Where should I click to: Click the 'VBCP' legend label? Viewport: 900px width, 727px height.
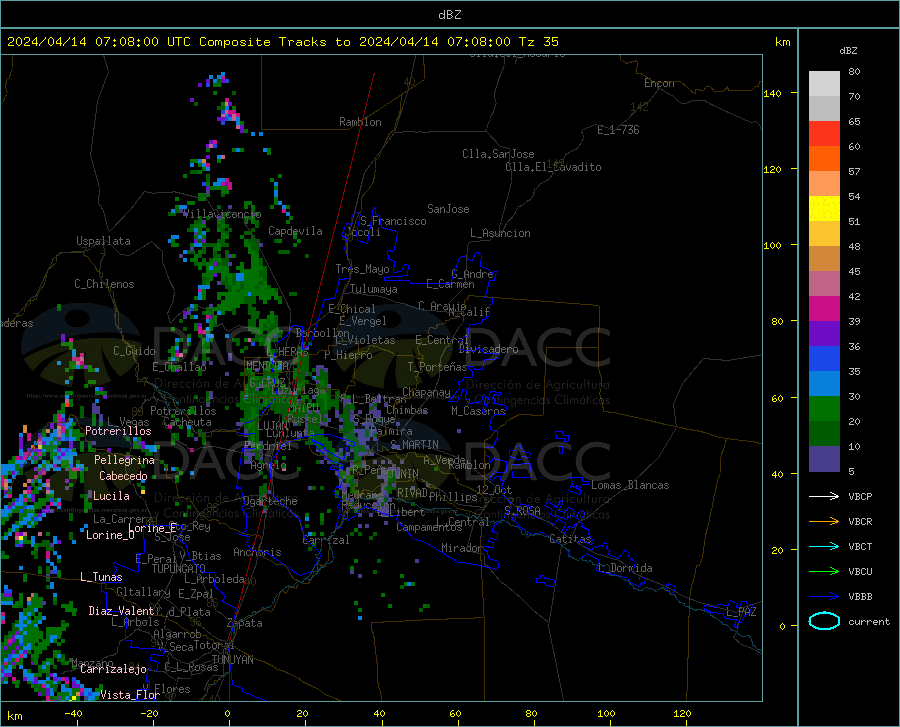coord(860,496)
